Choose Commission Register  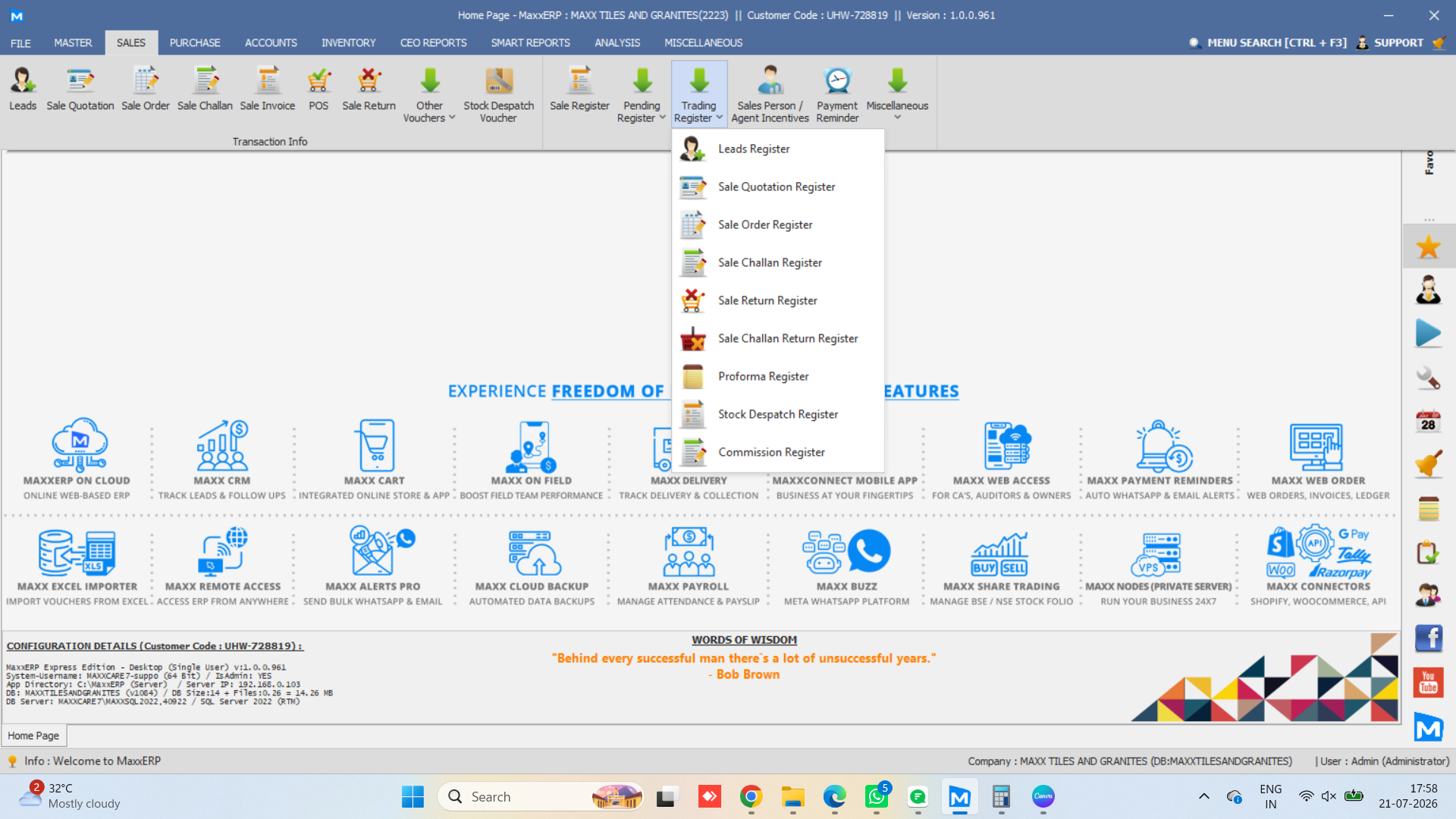(778, 452)
